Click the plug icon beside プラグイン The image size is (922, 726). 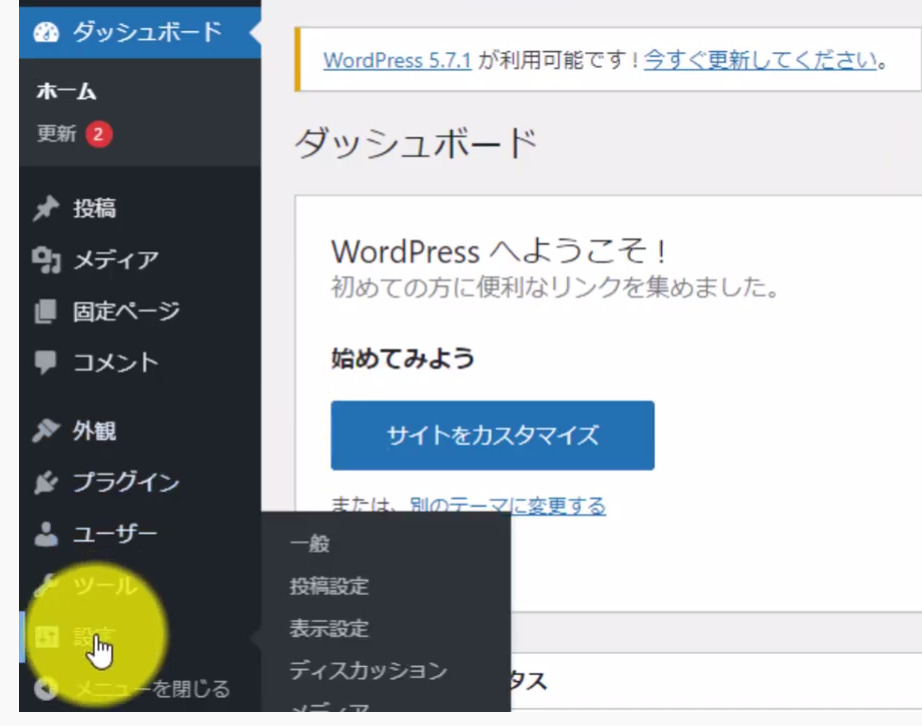coord(46,483)
